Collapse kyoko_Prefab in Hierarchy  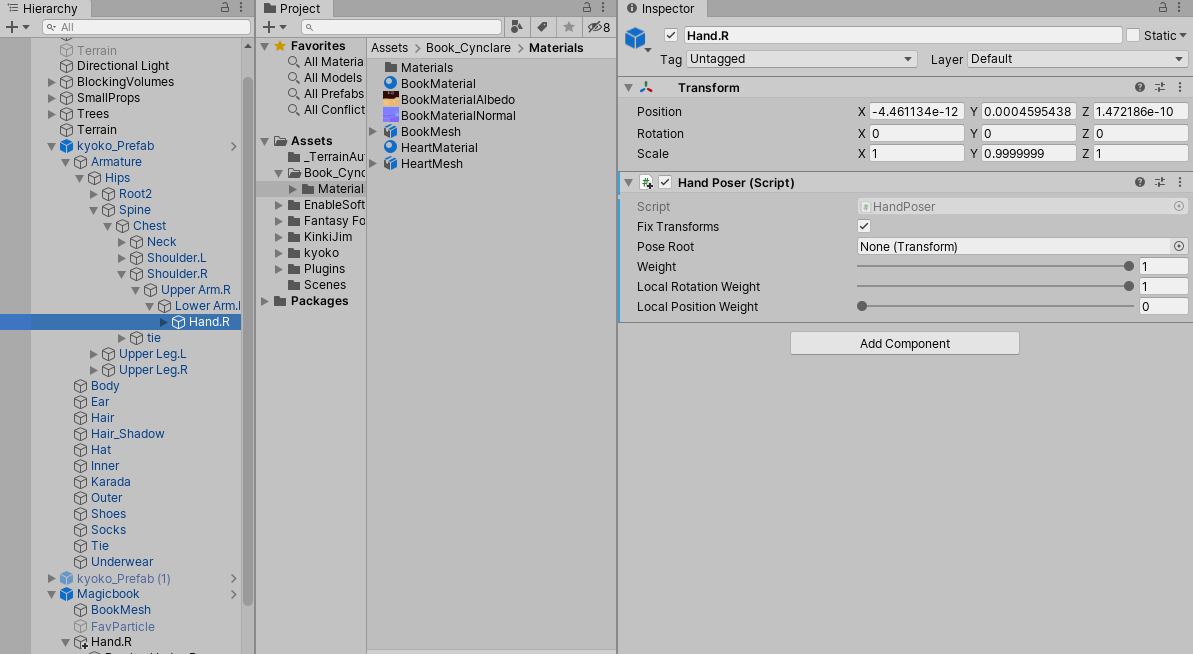52,146
